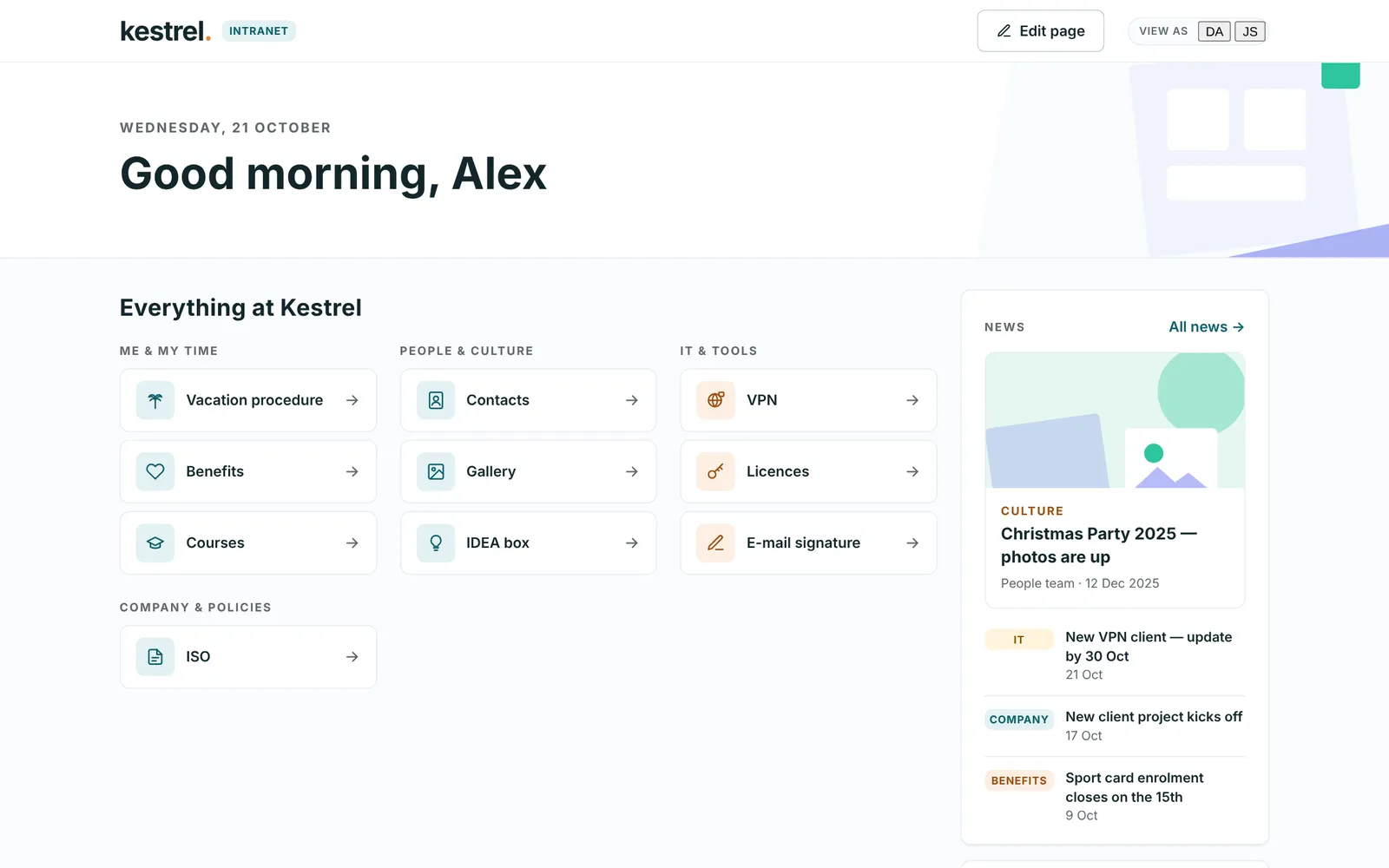Click the arrow on Contacts card

pos(632,400)
